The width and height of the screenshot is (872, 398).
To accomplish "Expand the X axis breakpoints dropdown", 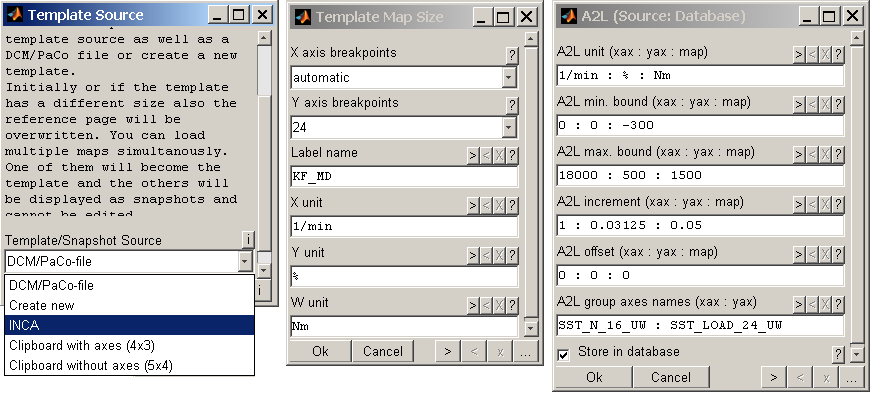I will click(x=509, y=78).
